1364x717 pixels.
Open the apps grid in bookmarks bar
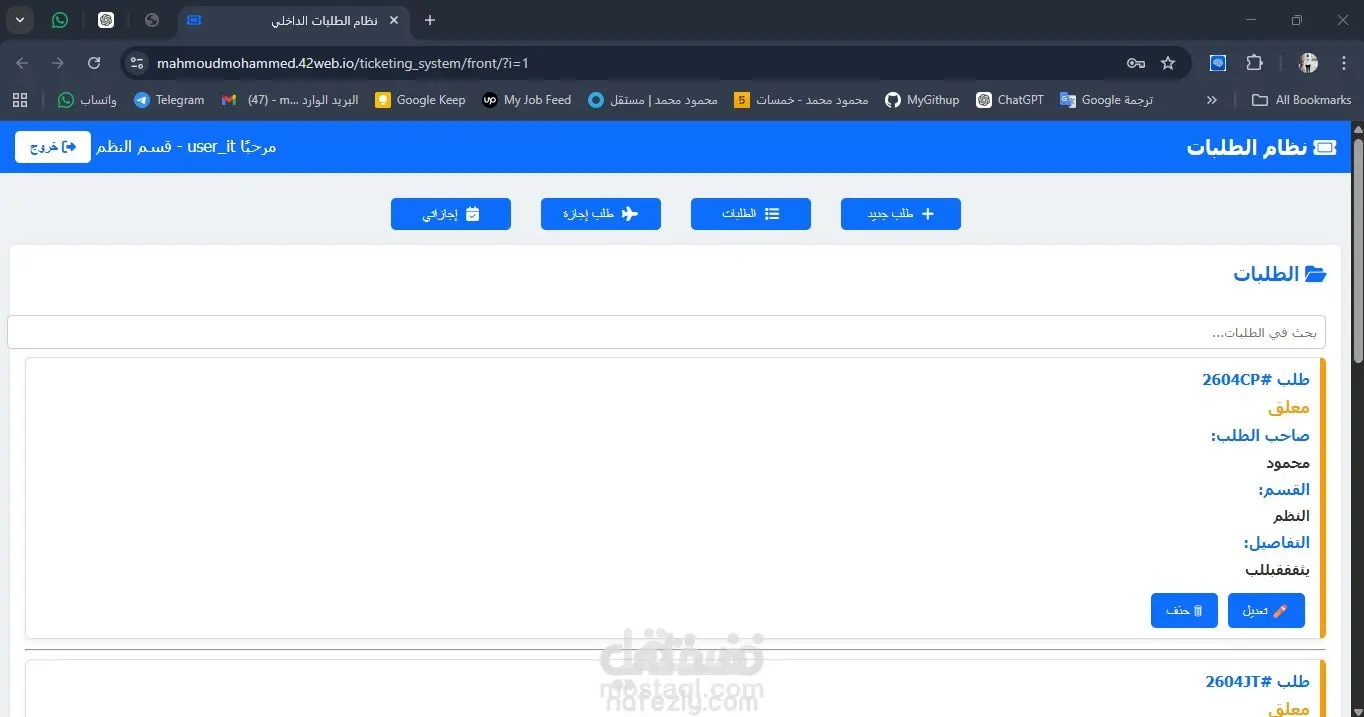(x=20, y=100)
